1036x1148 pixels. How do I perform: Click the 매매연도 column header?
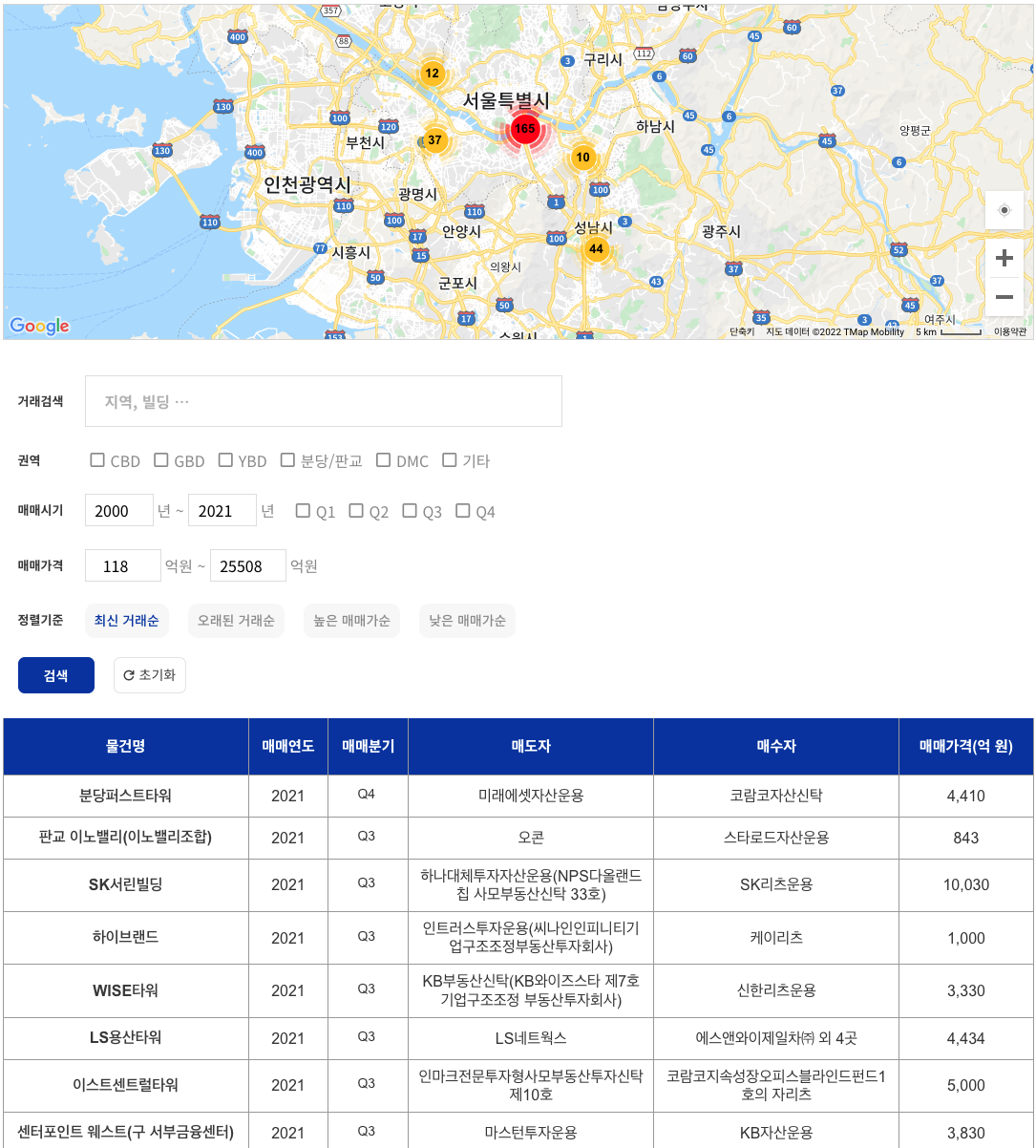288,747
